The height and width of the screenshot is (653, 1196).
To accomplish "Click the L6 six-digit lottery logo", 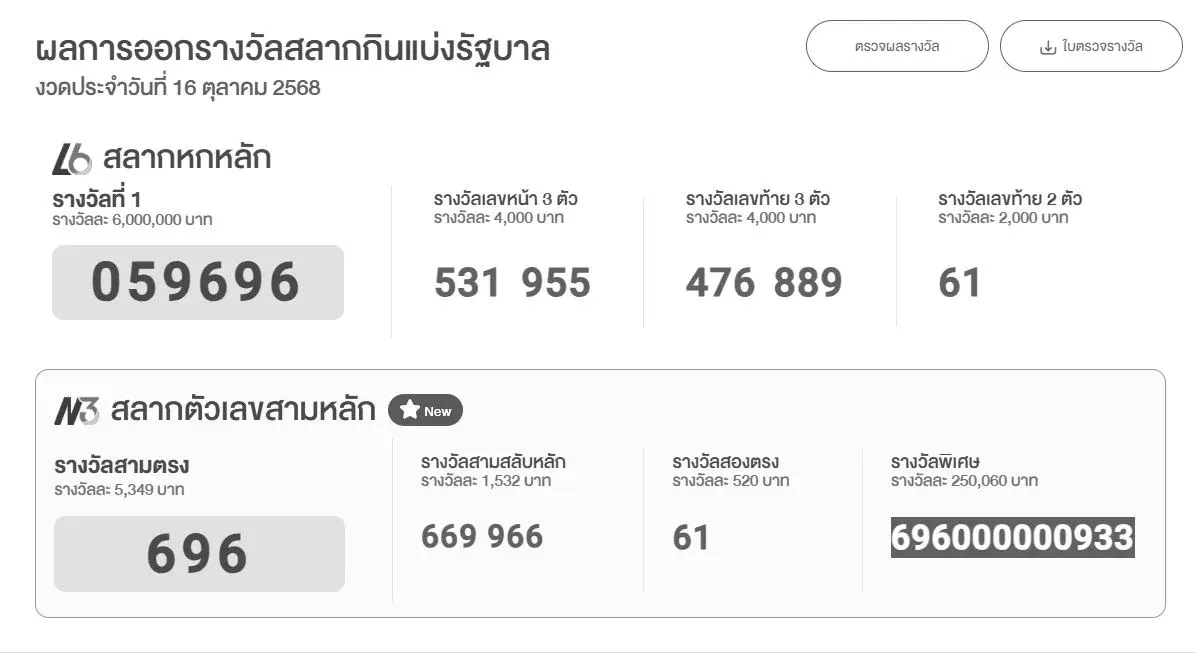I will [x=71, y=159].
